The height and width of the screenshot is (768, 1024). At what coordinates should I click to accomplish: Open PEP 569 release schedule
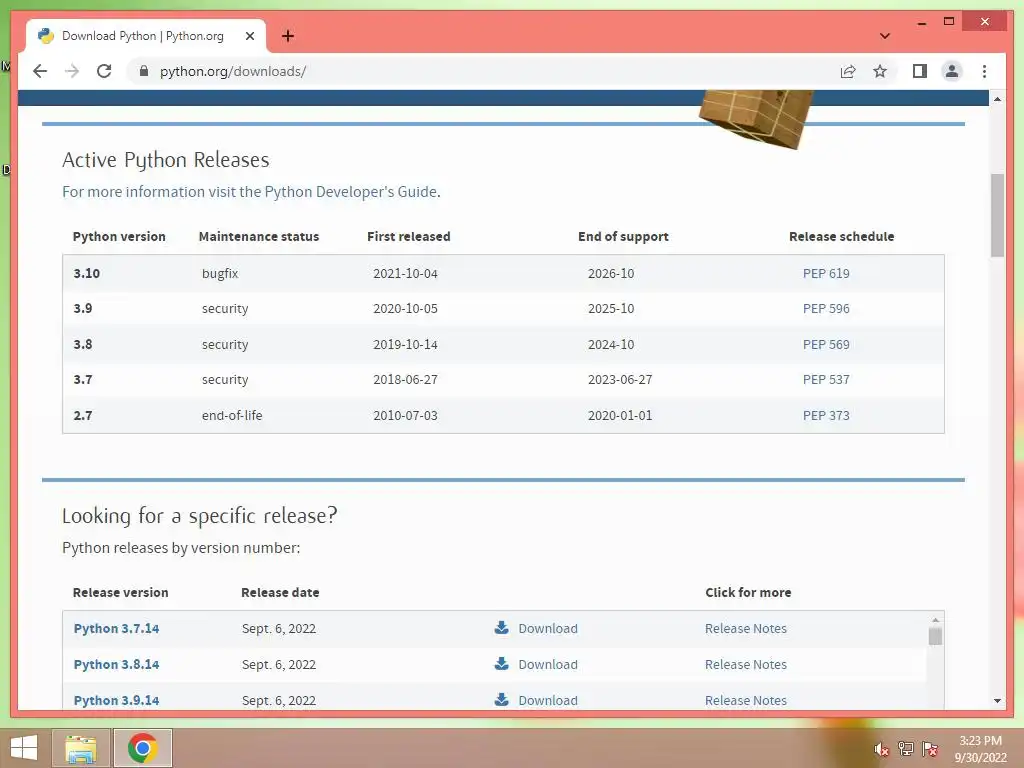826,345
